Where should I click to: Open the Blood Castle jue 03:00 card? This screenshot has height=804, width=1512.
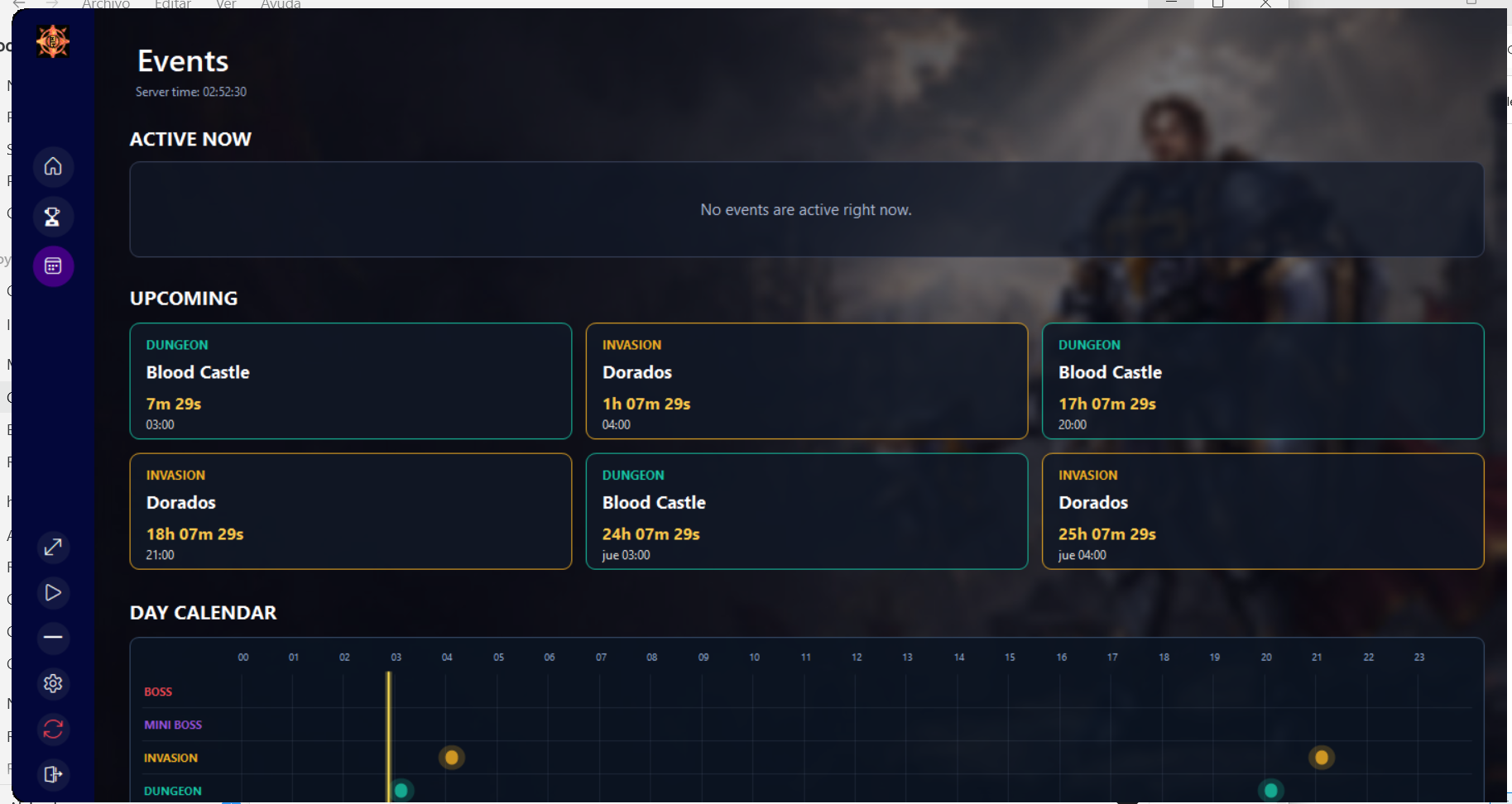pos(807,511)
